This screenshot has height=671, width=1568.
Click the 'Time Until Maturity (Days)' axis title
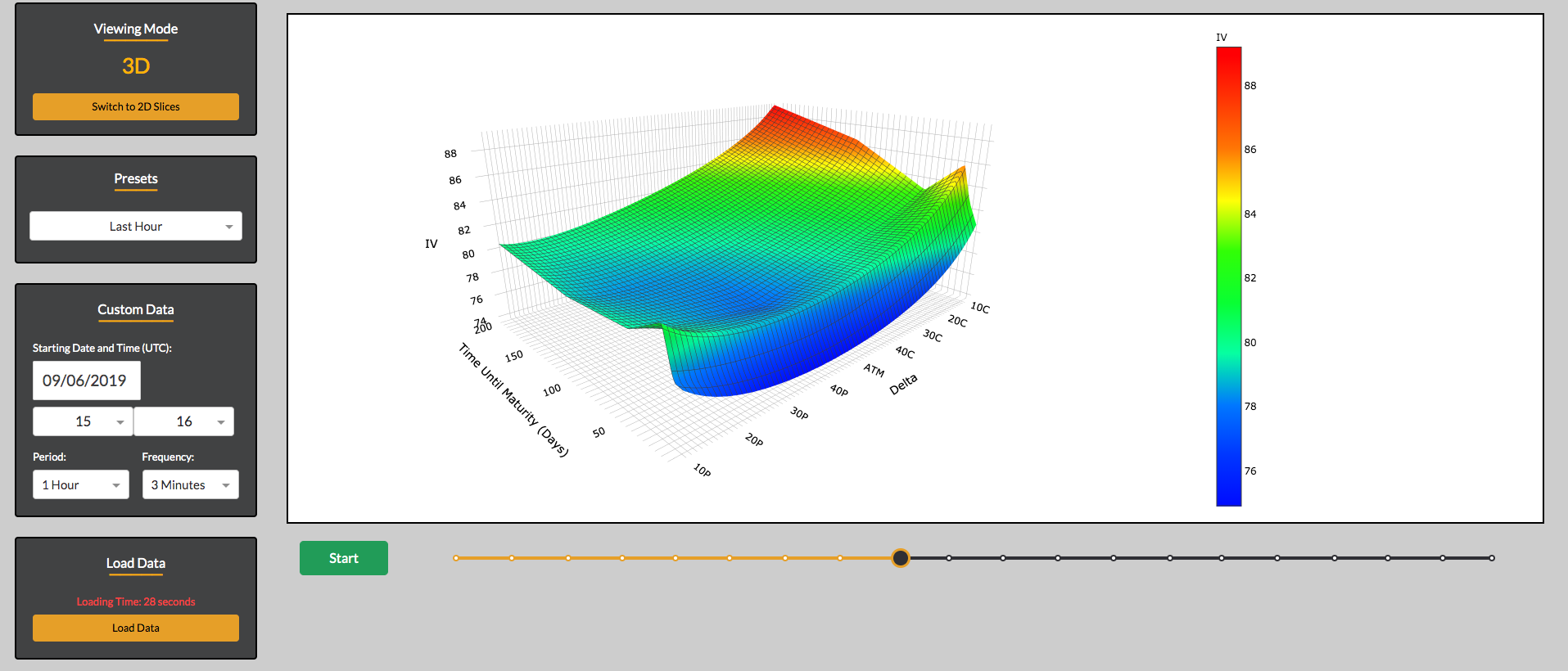(513, 400)
